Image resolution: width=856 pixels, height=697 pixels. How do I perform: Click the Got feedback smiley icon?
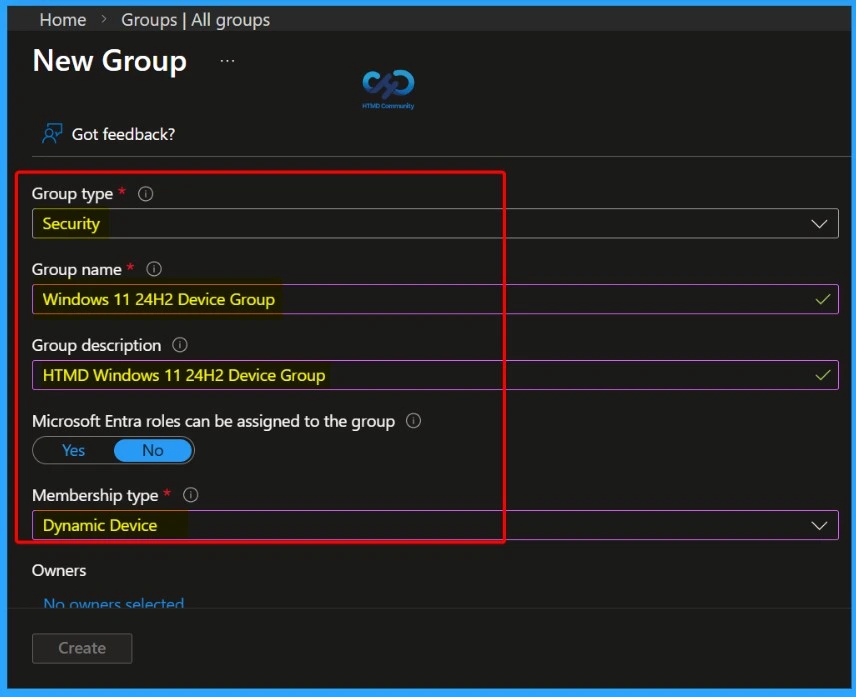[x=51, y=133]
